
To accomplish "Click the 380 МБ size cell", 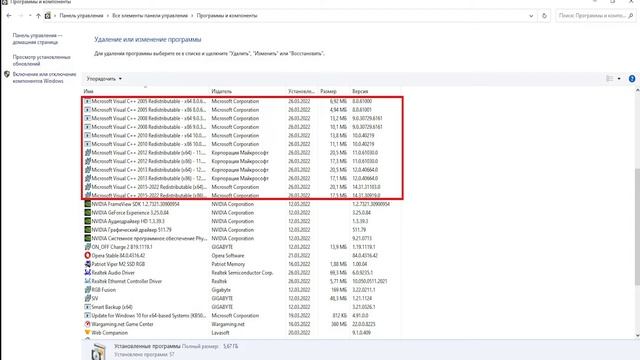I will (x=338, y=324).
